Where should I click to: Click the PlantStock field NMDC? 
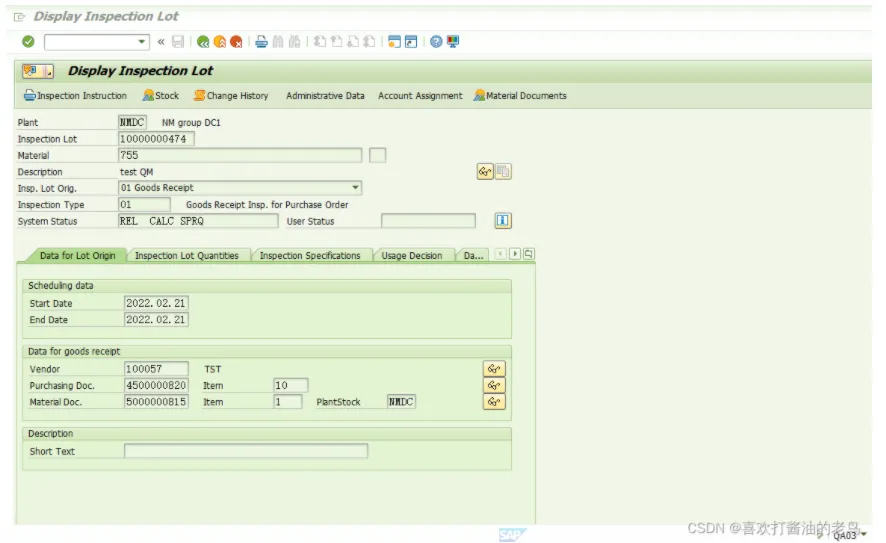coord(401,401)
